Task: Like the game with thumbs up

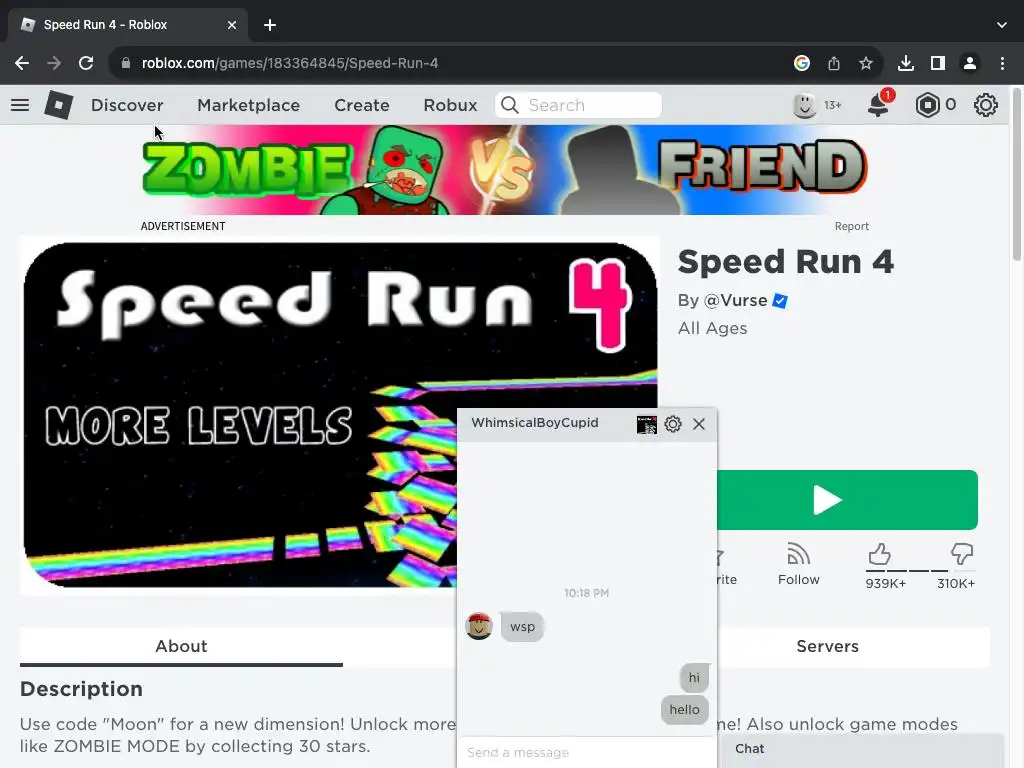Action: 880,554
